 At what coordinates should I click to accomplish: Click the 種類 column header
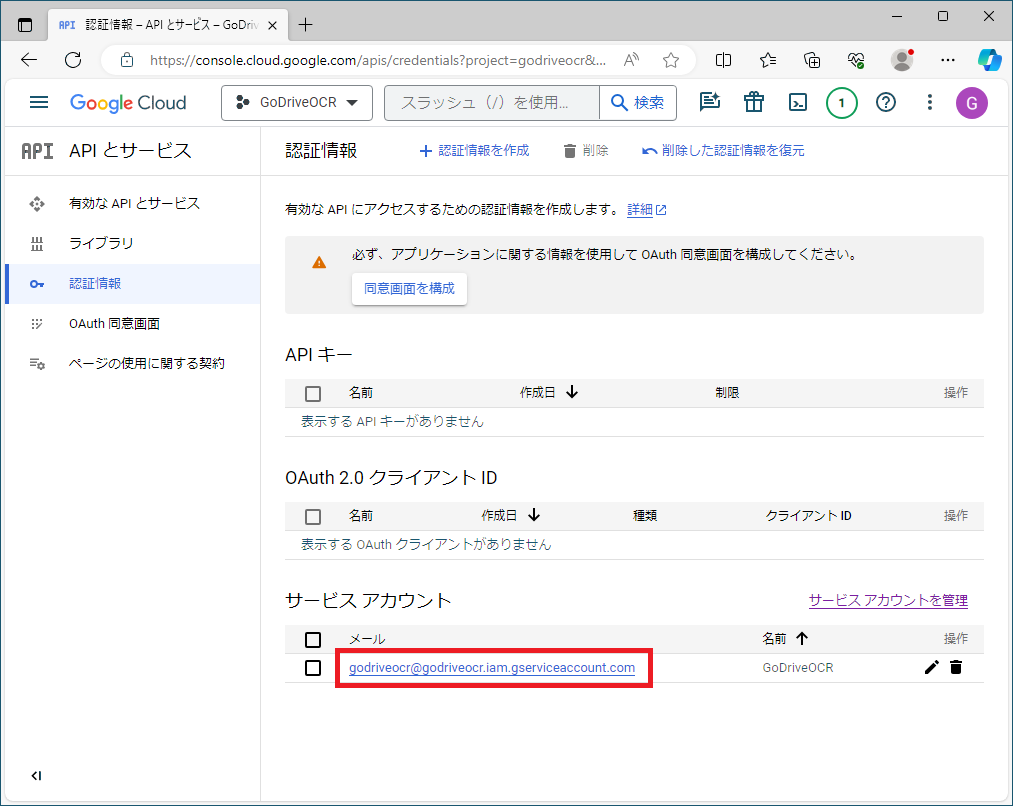pos(645,515)
